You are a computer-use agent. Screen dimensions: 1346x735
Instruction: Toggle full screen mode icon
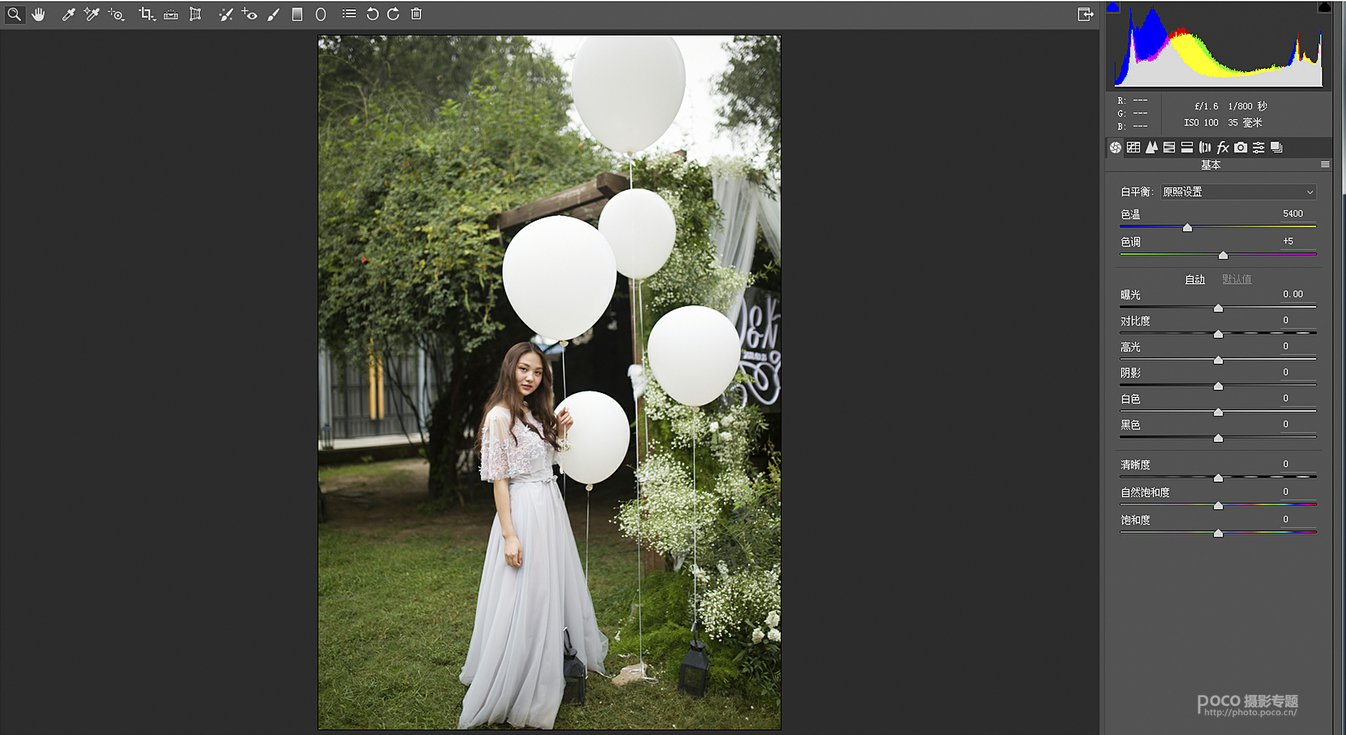pos(1085,14)
